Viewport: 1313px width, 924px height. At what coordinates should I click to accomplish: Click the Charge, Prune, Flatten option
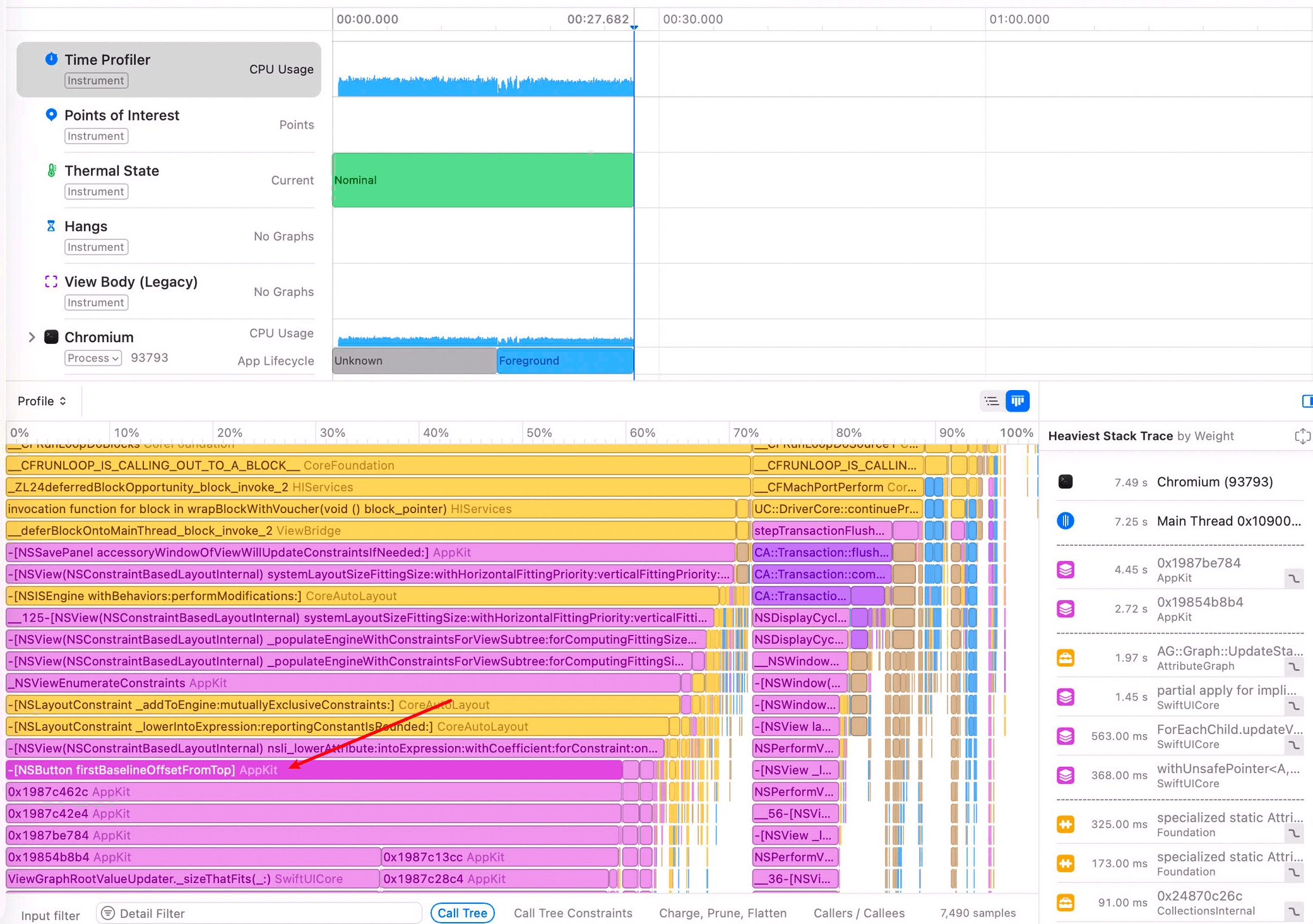(x=722, y=913)
